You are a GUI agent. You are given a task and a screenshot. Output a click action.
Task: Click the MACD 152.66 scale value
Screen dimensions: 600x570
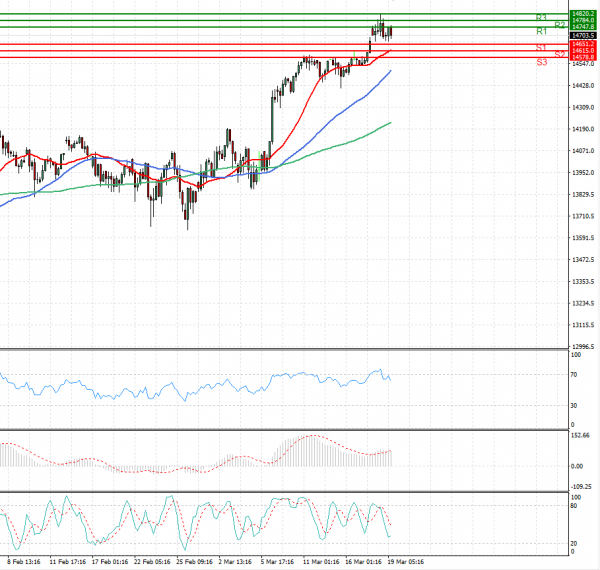[x=581, y=436]
